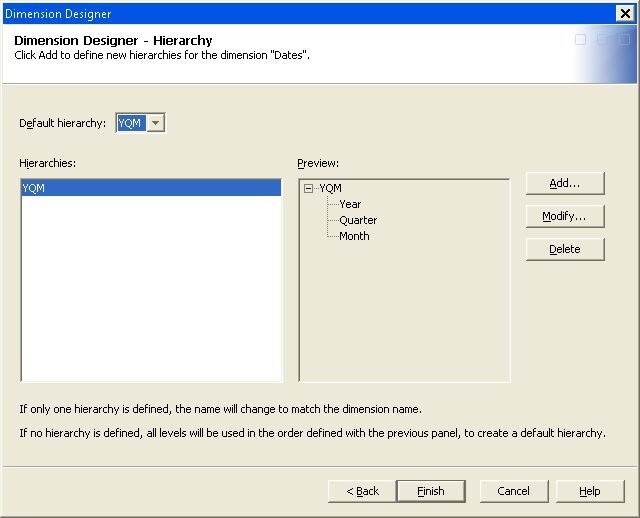
Task: Select YQM in the Hierarchies list
Action: tap(151, 188)
